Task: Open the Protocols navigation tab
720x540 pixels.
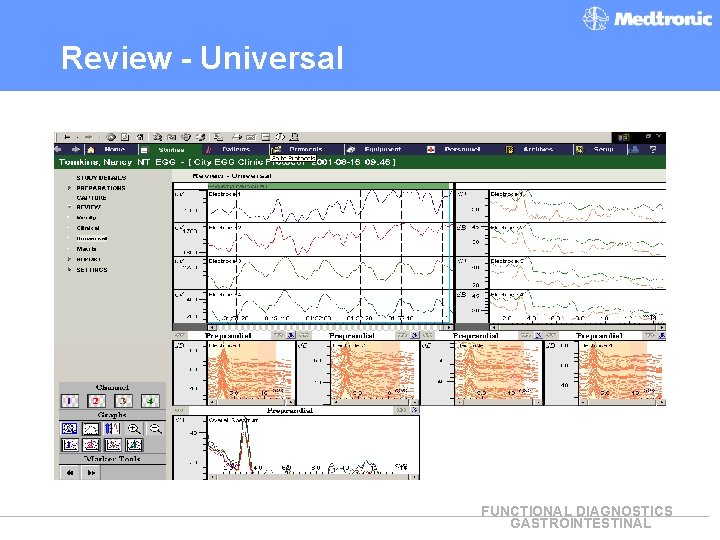Action: tap(305, 149)
